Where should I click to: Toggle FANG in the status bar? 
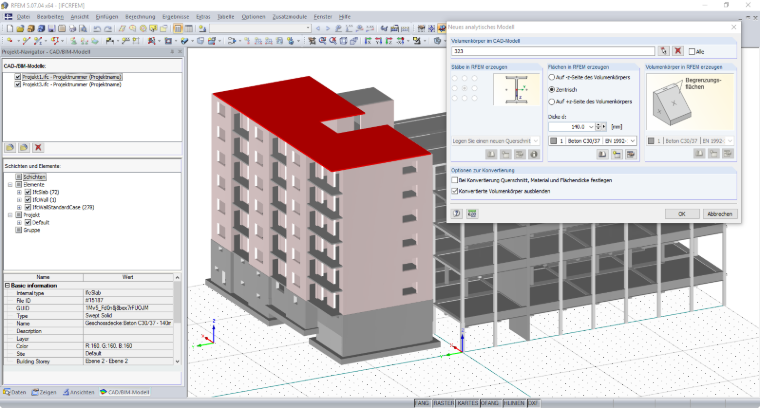pos(422,403)
